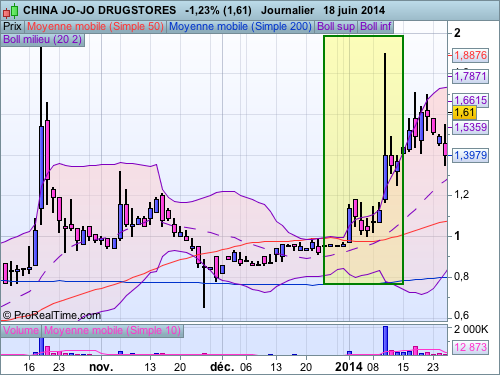Click the 12 873 volume value tag

[470, 347]
